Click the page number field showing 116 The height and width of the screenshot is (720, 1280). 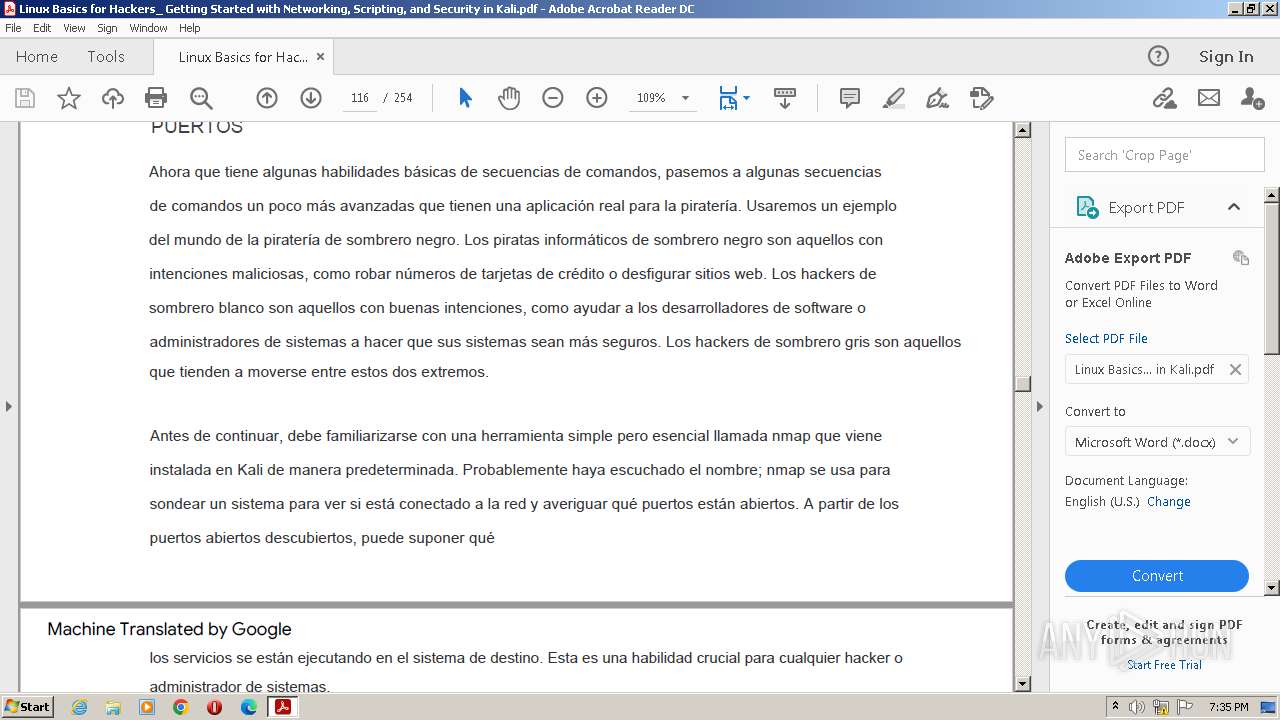point(360,98)
